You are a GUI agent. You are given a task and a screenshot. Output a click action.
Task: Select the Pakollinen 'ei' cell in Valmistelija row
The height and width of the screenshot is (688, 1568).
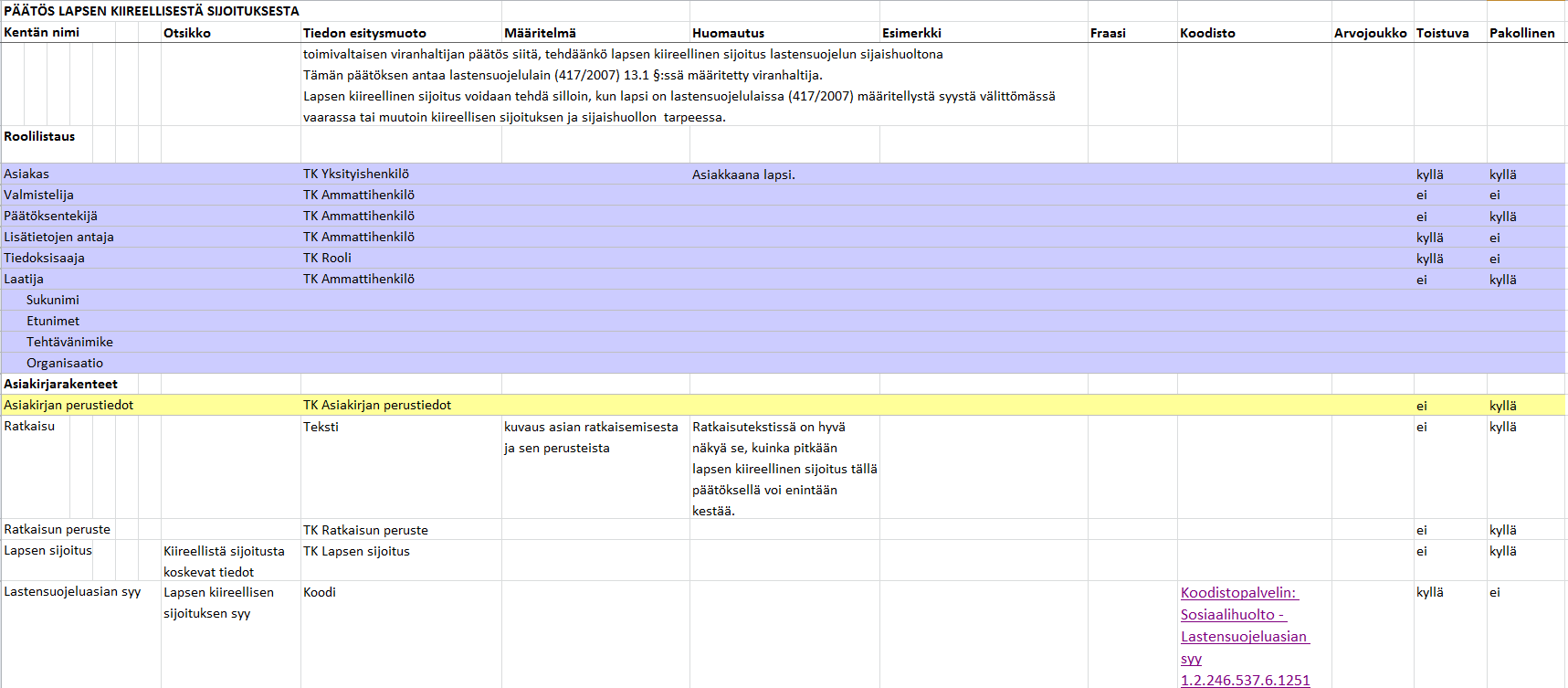point(1495,195)
